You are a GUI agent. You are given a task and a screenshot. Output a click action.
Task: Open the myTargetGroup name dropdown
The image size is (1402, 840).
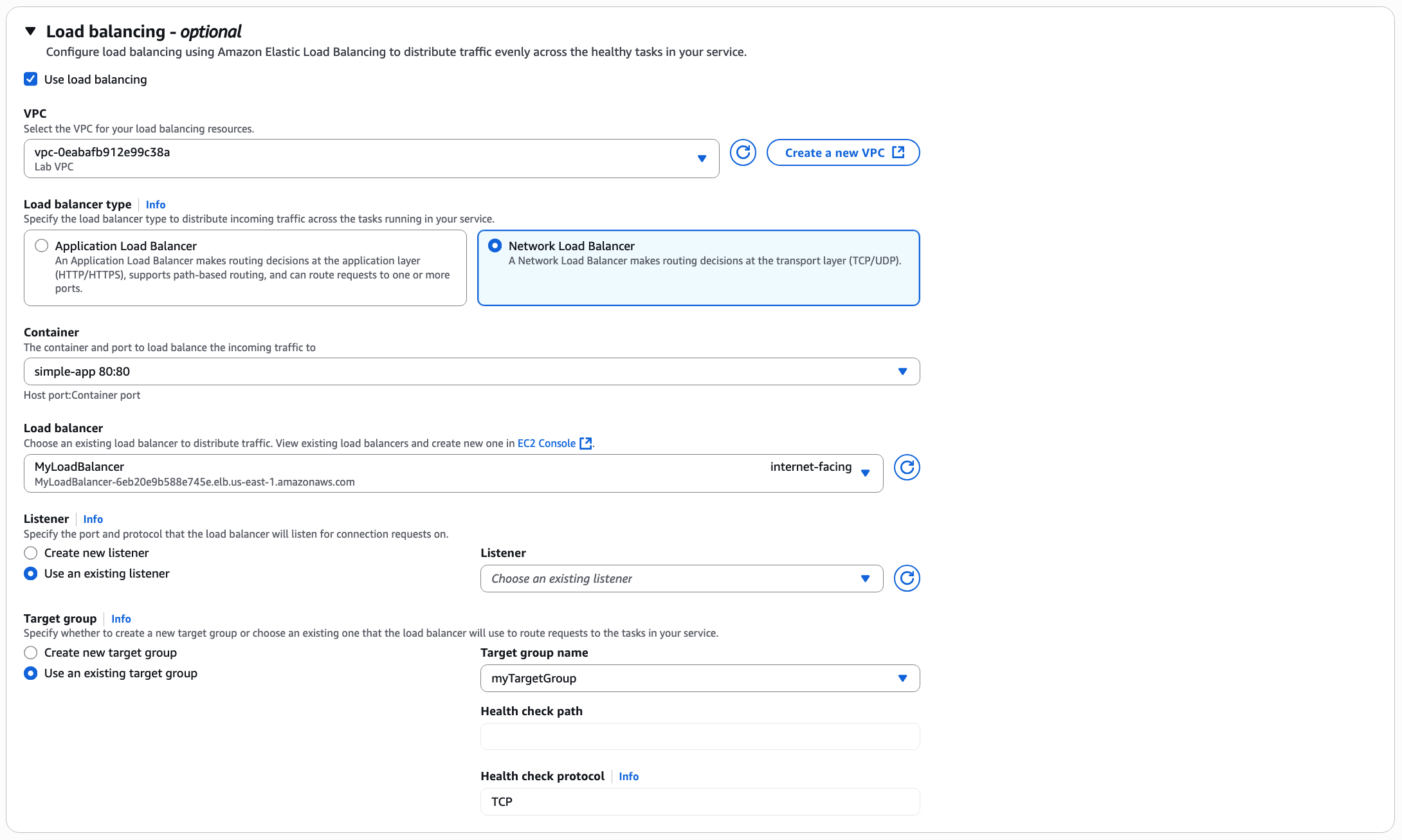click(x=700, y=679)
